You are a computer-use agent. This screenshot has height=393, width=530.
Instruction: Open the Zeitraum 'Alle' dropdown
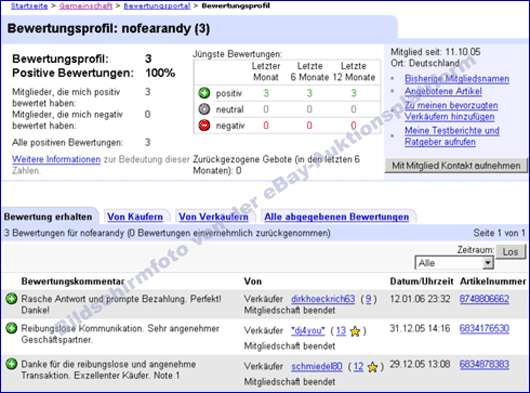pyautogui.click(x=454, y=263)
